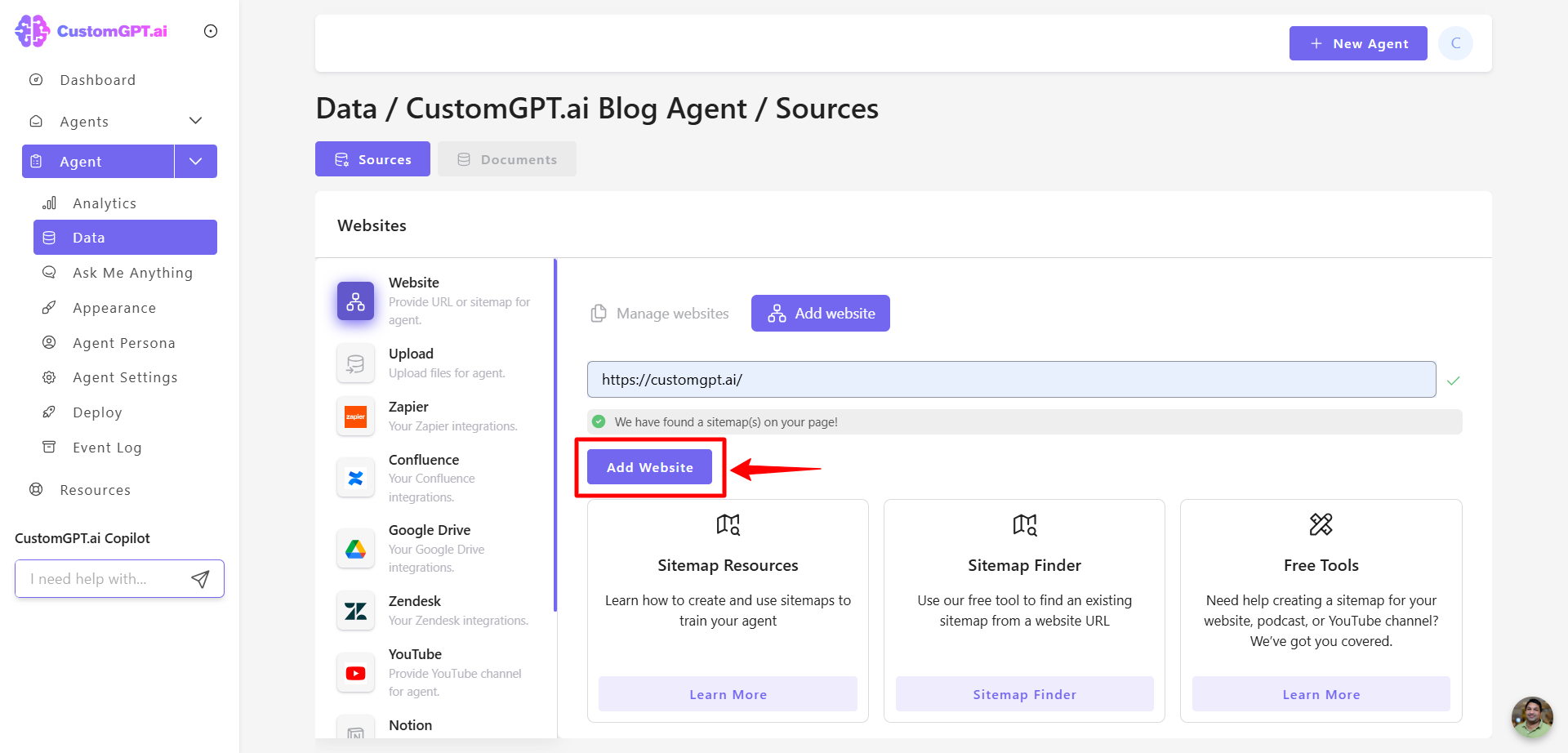Open Data in the sidebar

125,238
